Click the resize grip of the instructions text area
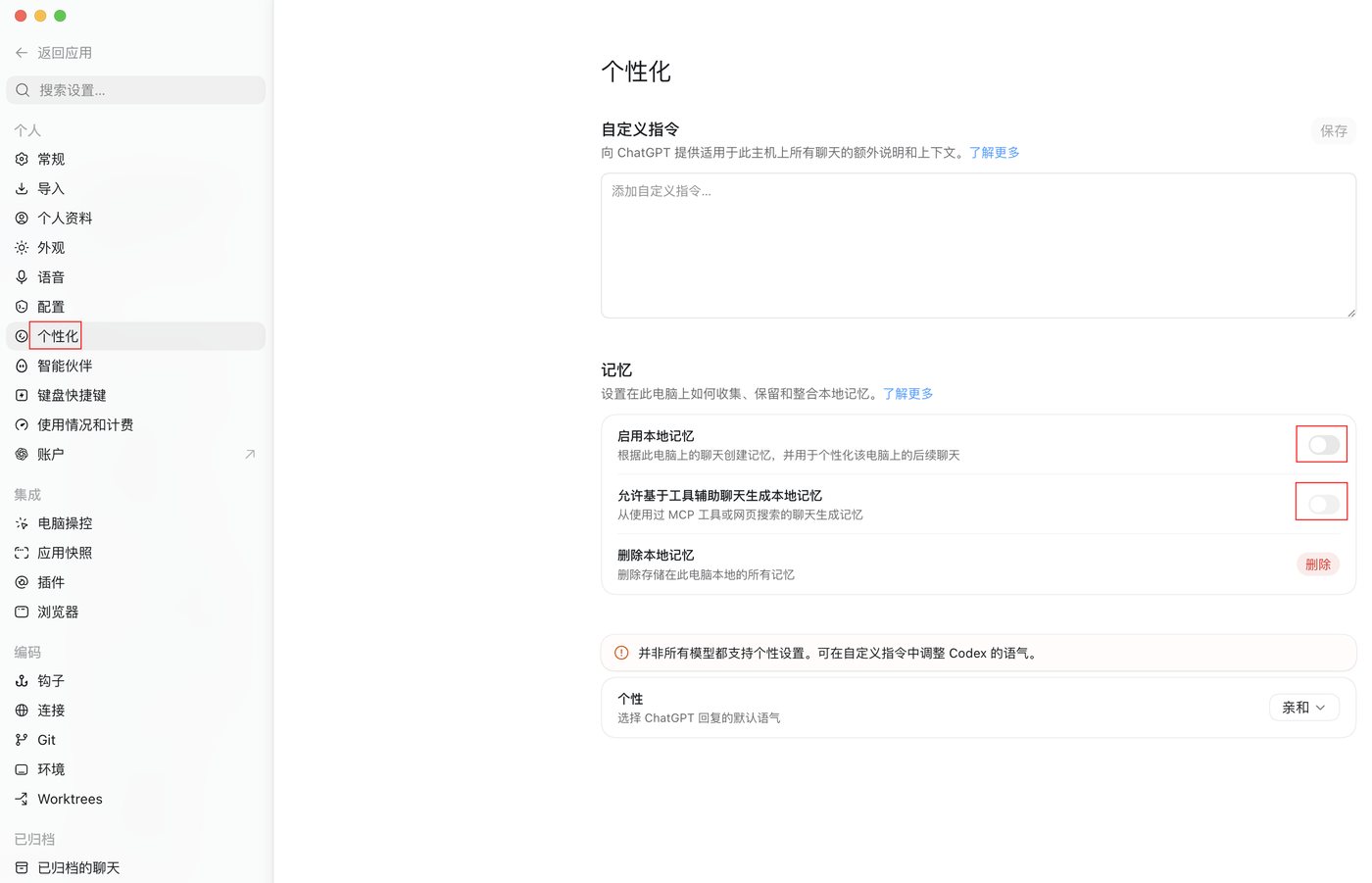Viewport: 1372px width, 883px height. pos(1350,313)
